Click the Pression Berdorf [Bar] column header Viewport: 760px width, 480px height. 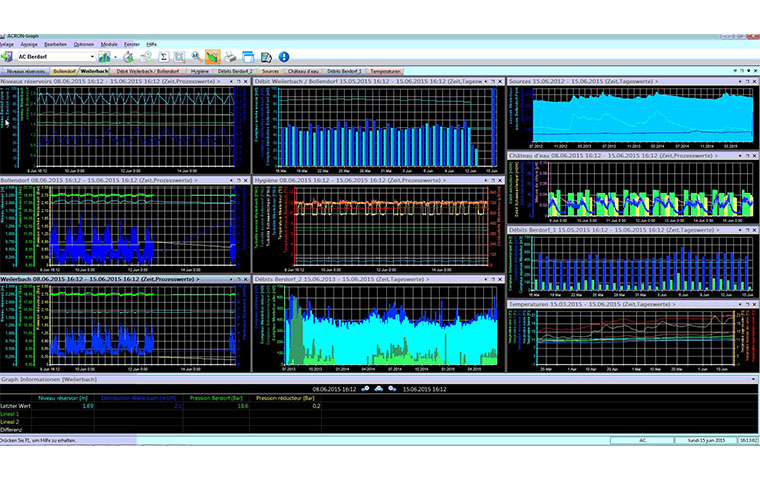coord(216,398)
